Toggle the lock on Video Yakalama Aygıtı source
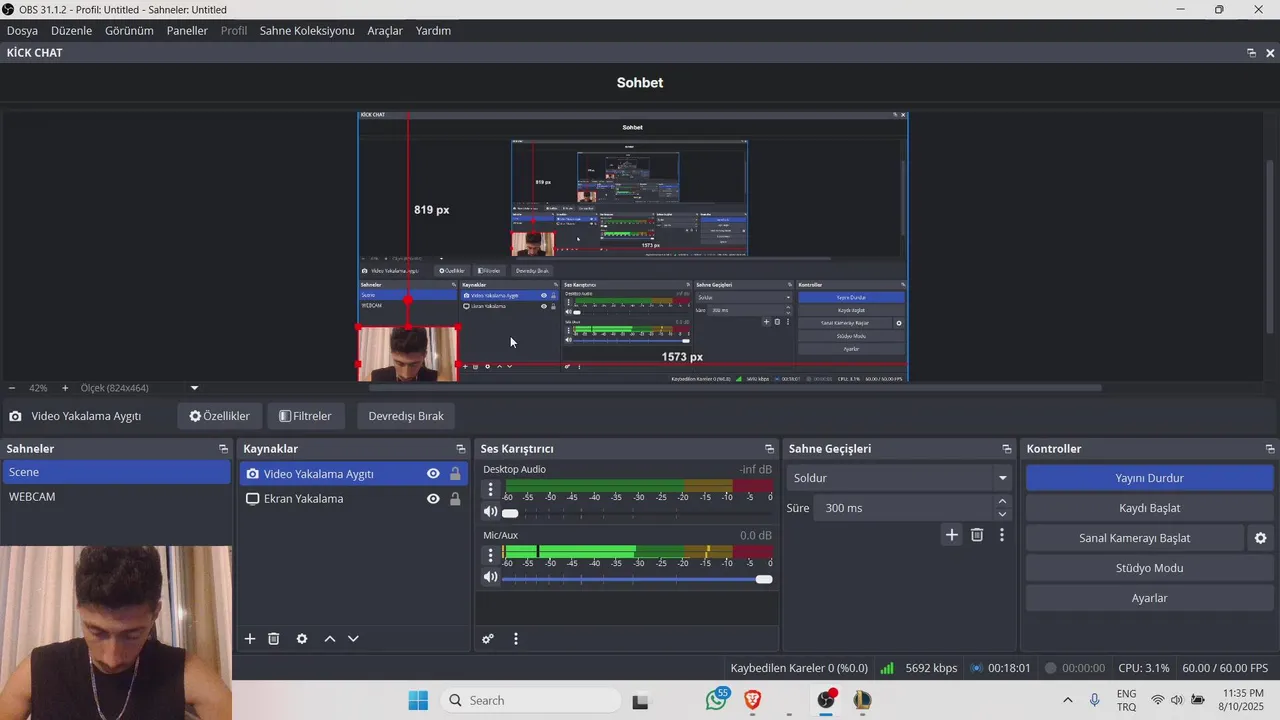 point(455,474)
